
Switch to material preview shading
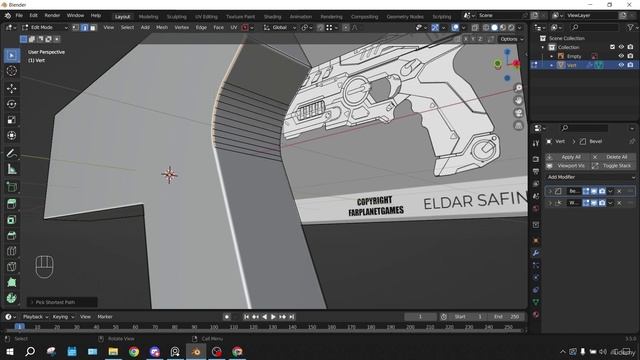tap(503, 27)
